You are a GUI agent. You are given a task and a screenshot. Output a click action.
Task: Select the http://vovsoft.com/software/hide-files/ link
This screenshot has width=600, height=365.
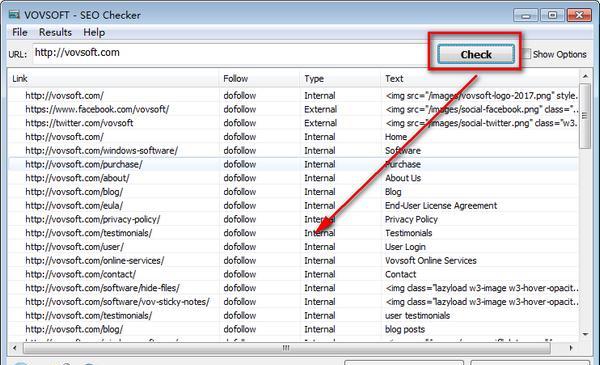(102, 288)
